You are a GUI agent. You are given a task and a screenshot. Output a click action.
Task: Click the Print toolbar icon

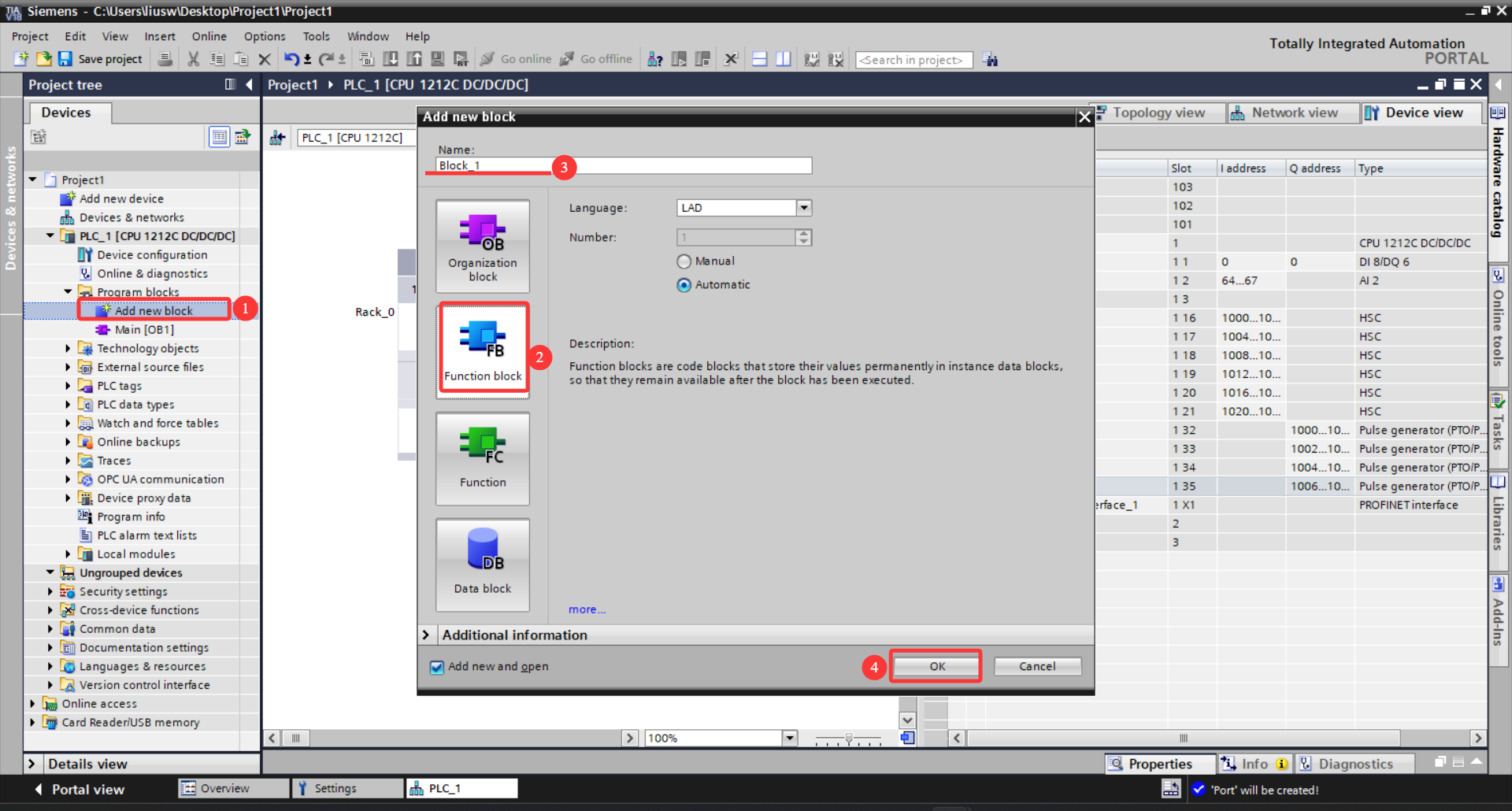[x=165, y=59]
